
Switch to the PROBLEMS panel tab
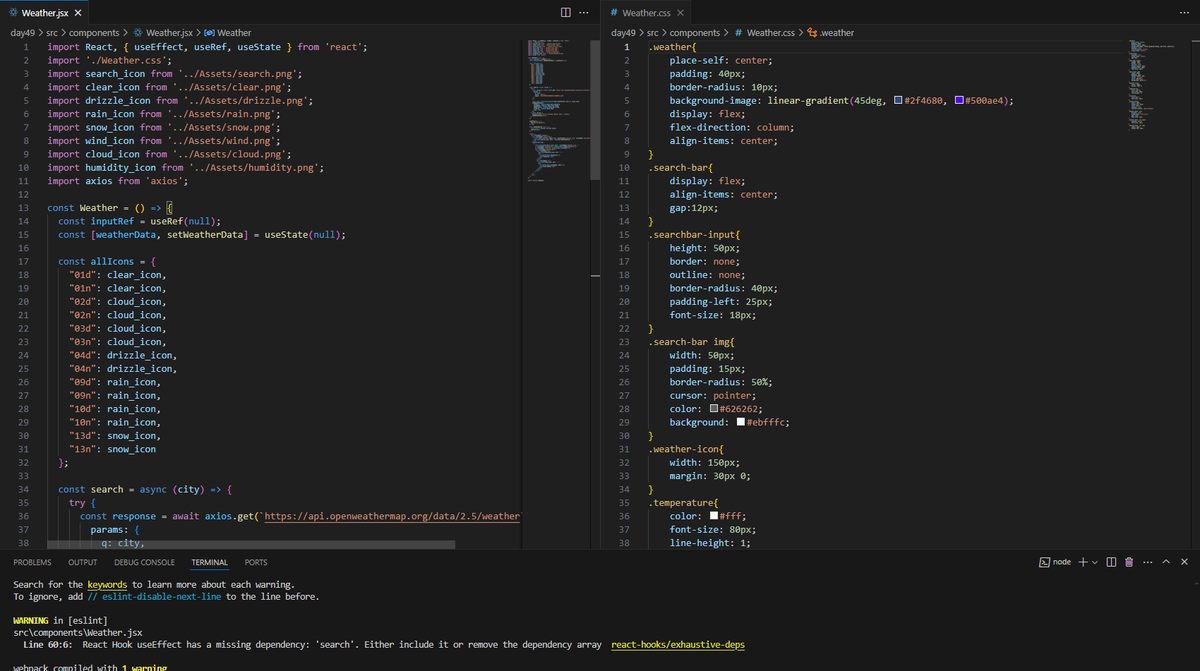click(x=32, y=562)
